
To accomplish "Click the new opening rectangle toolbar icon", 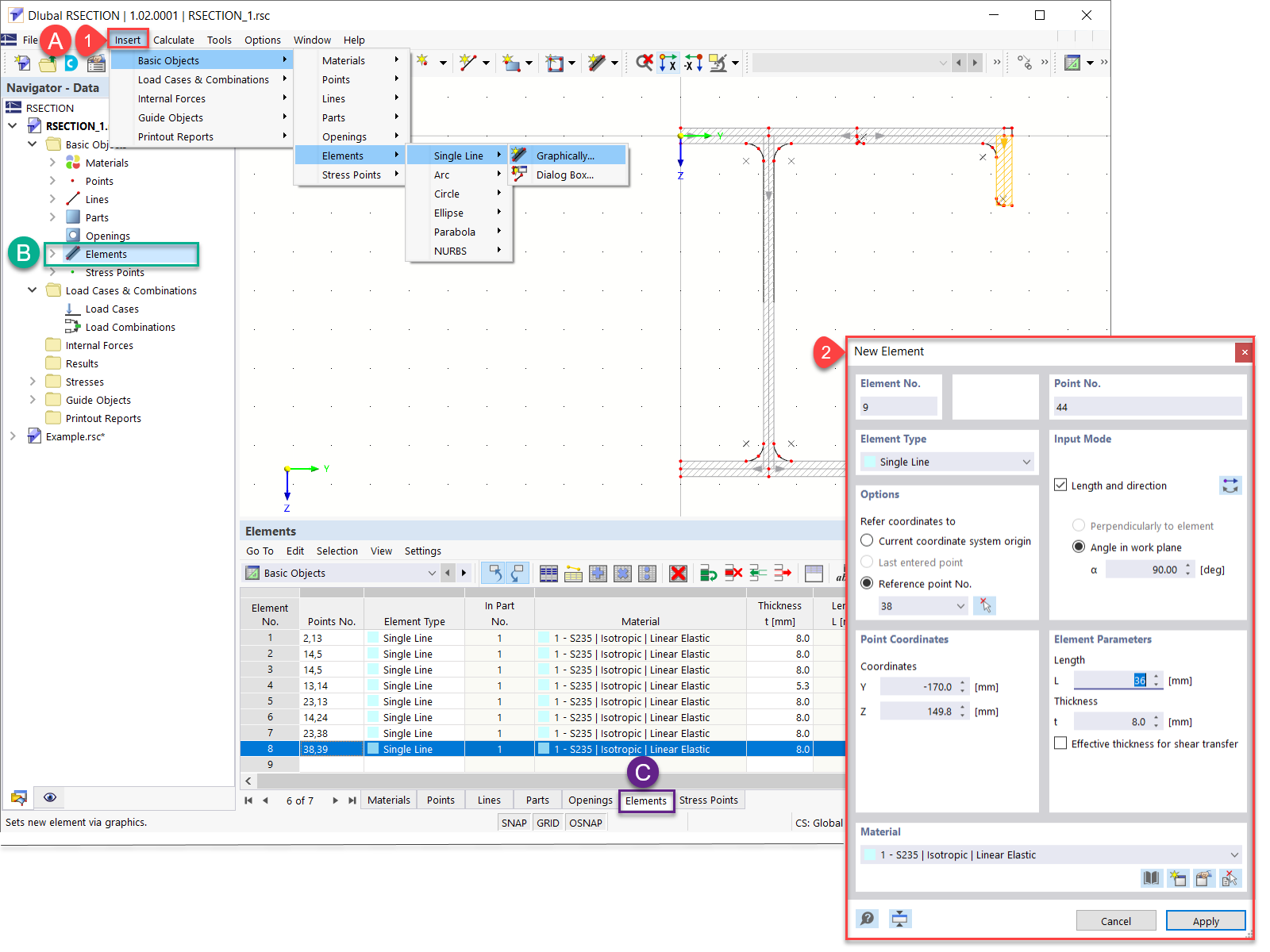I will [x=554, y=62].
